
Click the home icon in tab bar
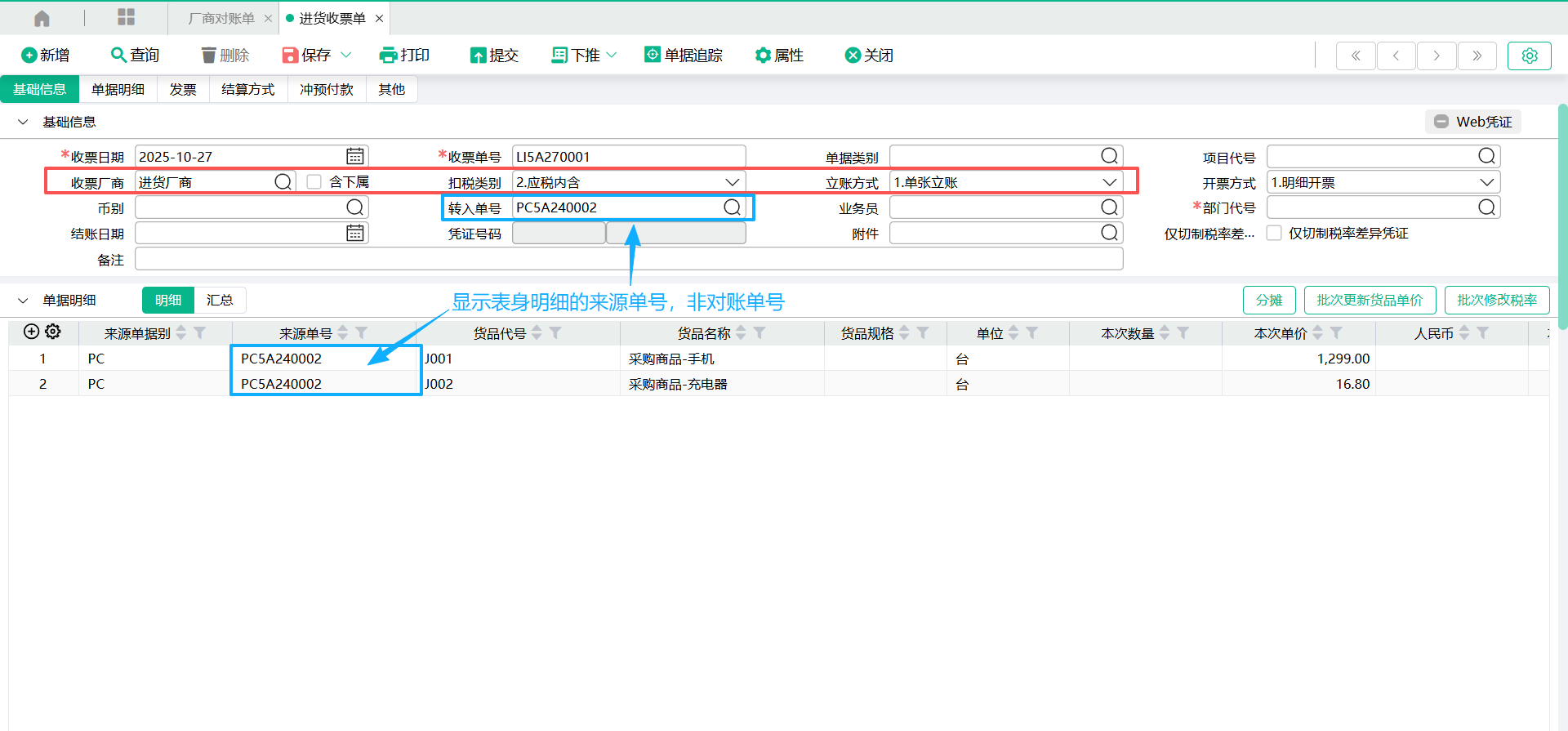[x=42, y=18]
